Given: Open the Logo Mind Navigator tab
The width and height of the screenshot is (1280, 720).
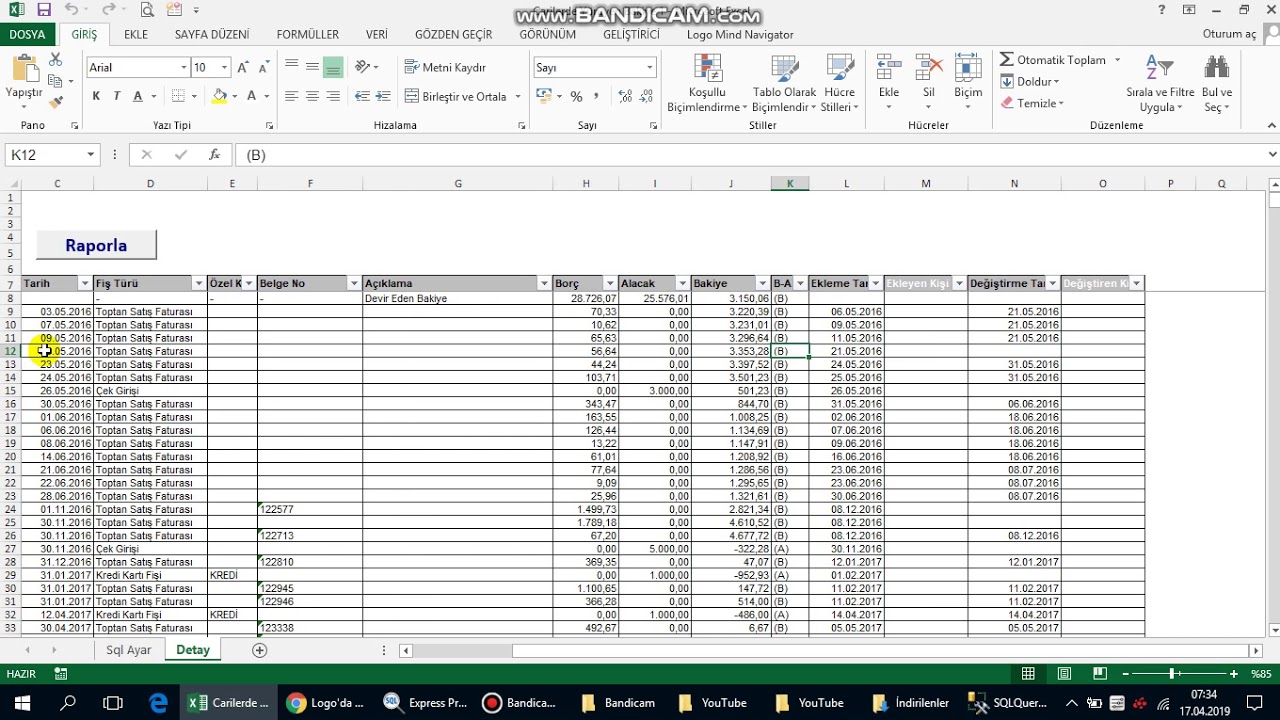Looking at the screenshot, I should 740,34.
